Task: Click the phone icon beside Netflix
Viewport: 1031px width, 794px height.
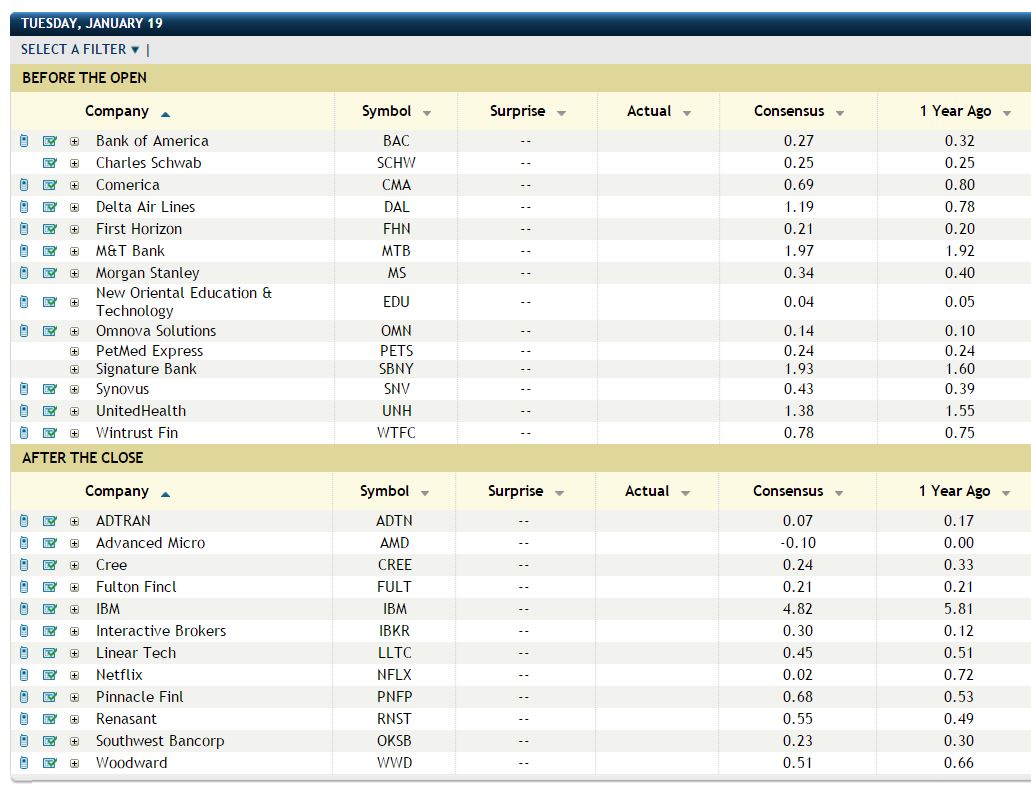Action: pos(24,675)
